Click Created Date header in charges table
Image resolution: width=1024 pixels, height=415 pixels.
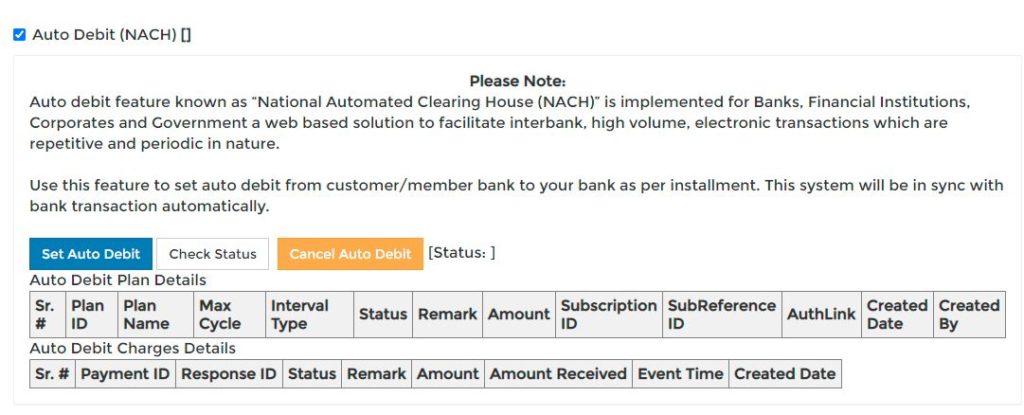pyautogui.click(x=785, y=374)
